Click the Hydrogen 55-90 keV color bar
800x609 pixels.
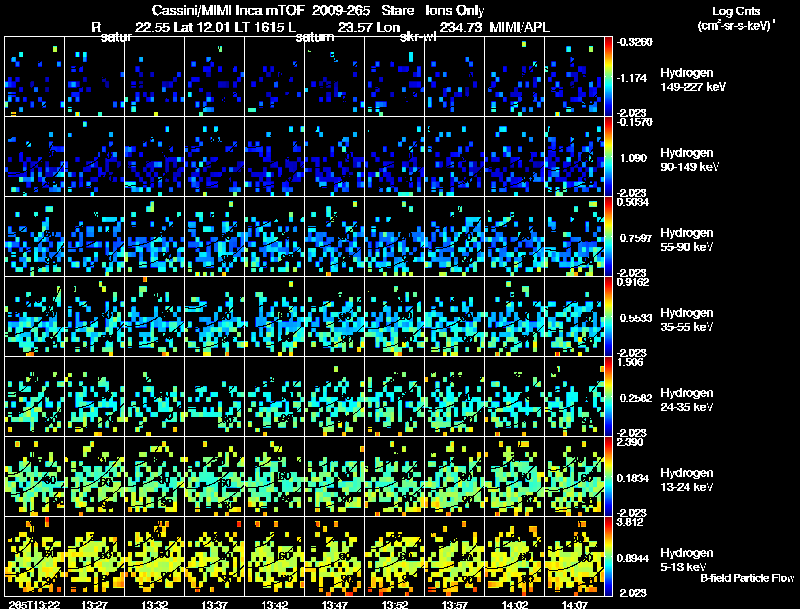tap(608, 237)
